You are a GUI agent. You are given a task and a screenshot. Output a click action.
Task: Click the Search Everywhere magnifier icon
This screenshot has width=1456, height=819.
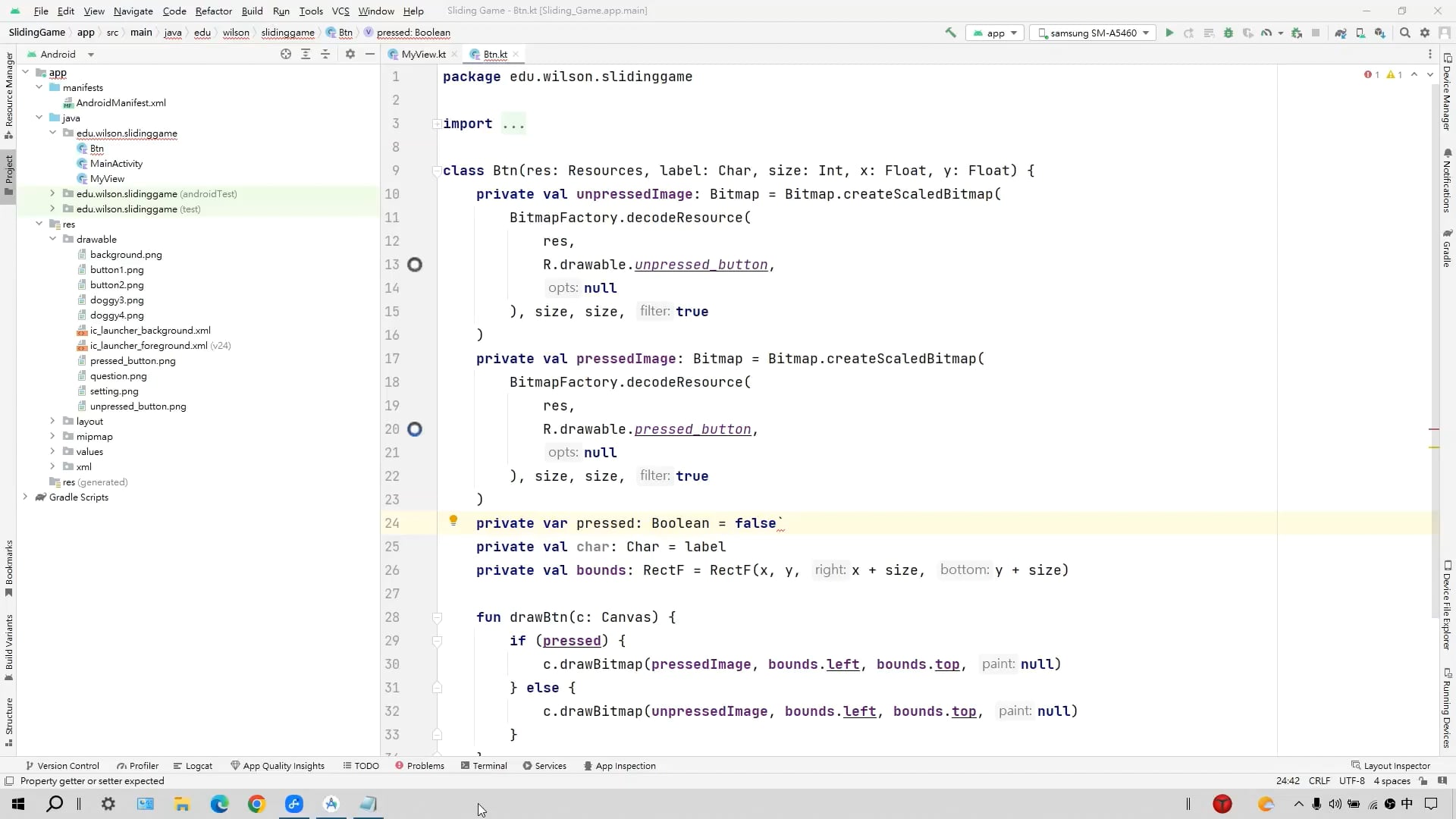1405,33
